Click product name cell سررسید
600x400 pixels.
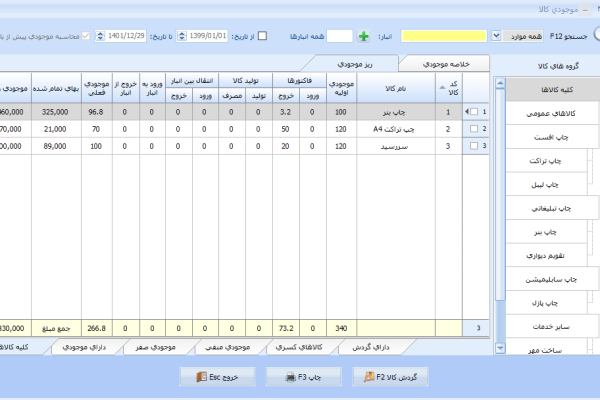(395, 146)
